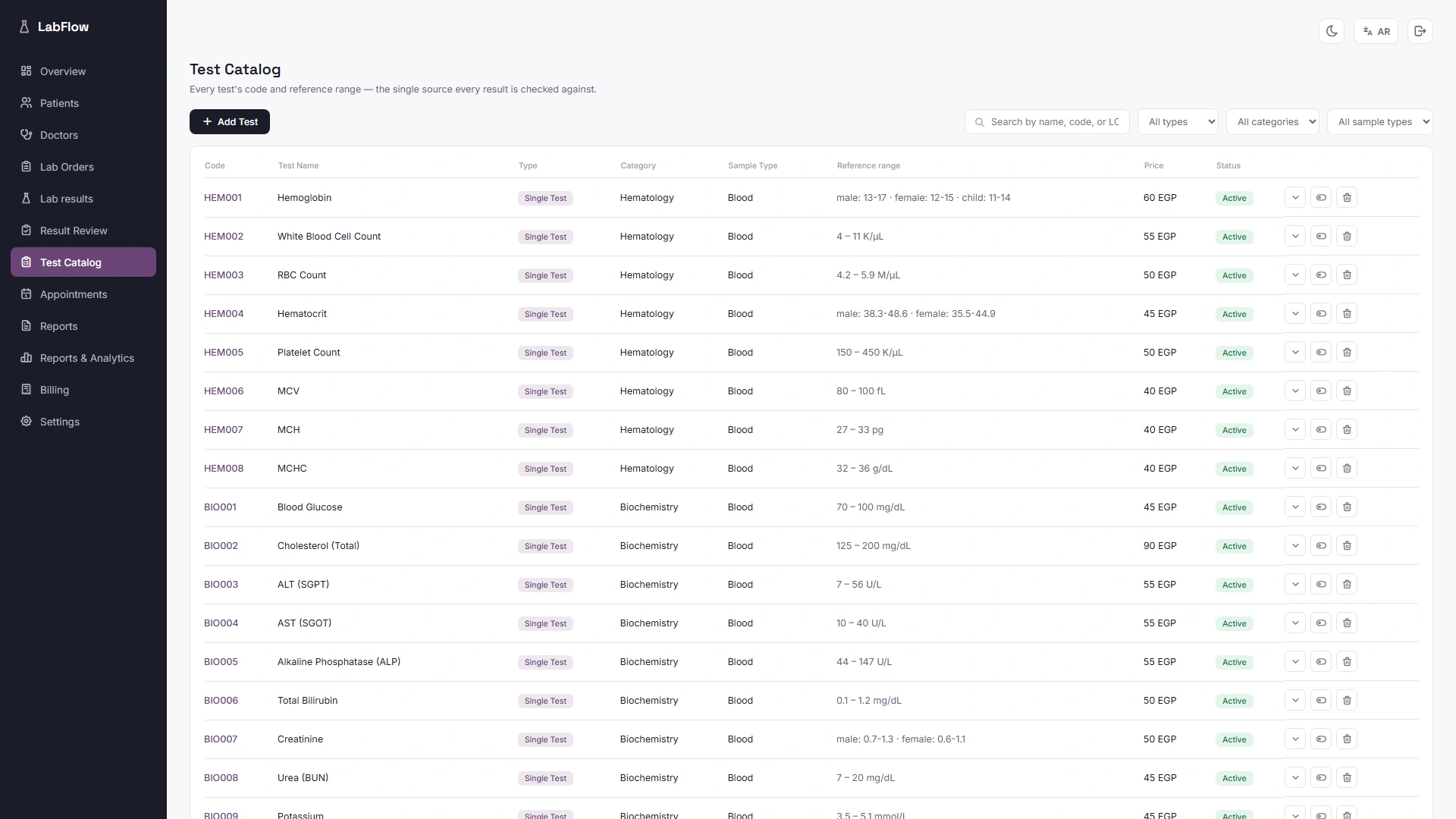Open the All types filter dropdown
The width and height of the screenshot is (1456, 819).
click(1178, 122)
